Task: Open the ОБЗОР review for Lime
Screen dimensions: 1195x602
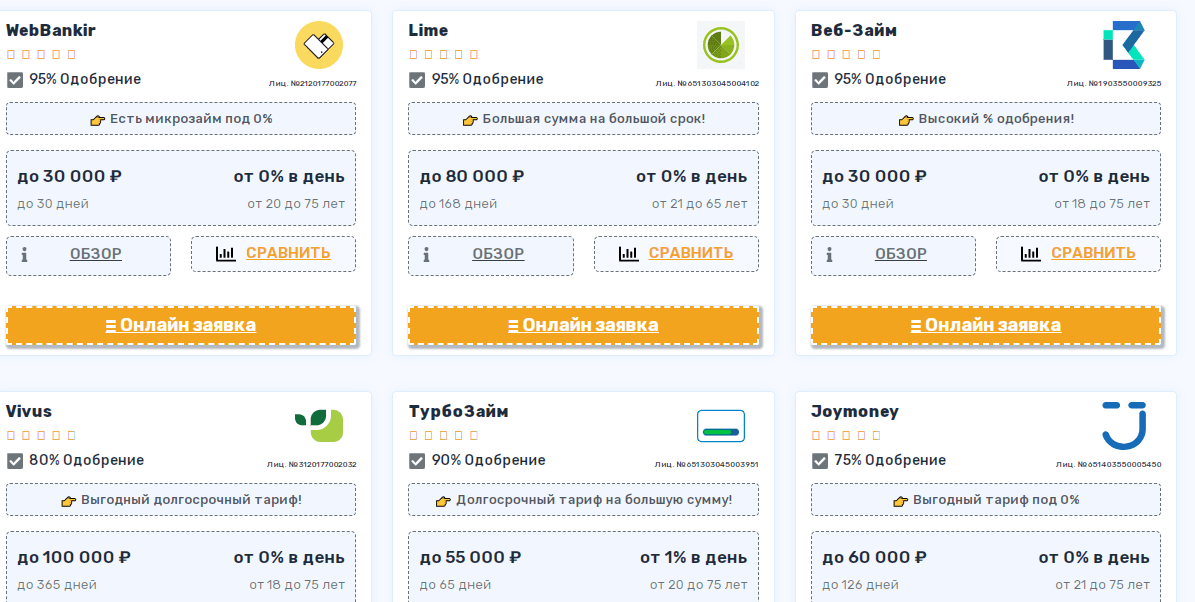Action: tap(498, 254)
